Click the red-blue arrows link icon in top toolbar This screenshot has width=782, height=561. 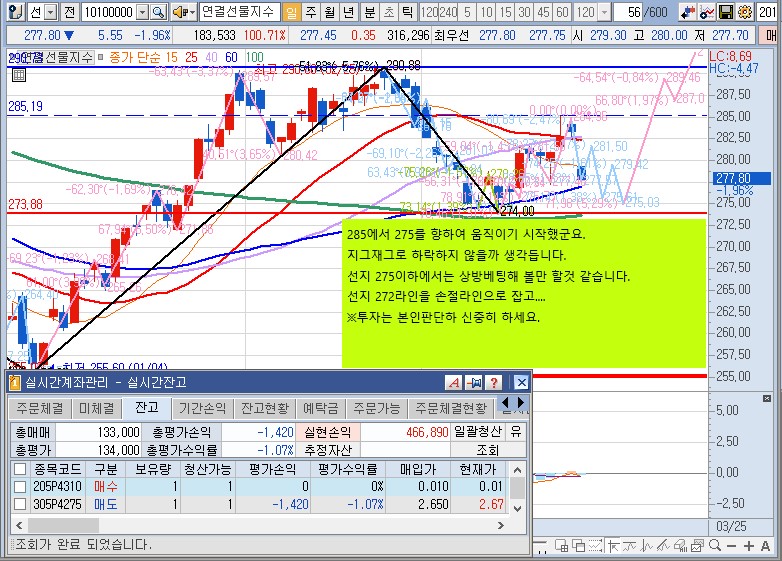pyautogui.click(x=688, y=12)
